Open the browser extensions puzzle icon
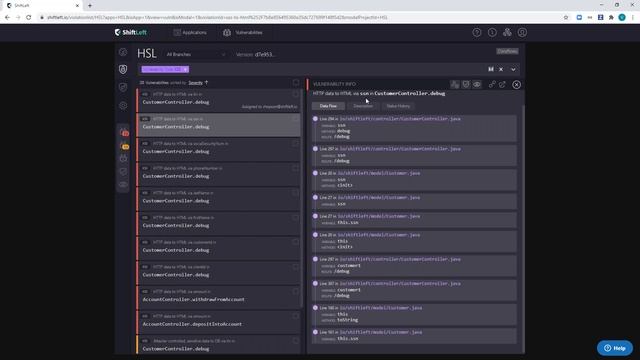Image resolution: width=640 pixels, height=360 pixels. tap(611, 18)
